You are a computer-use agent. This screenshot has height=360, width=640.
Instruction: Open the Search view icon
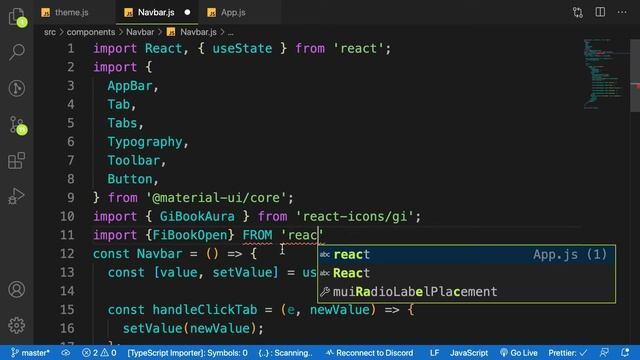(17, 52)
